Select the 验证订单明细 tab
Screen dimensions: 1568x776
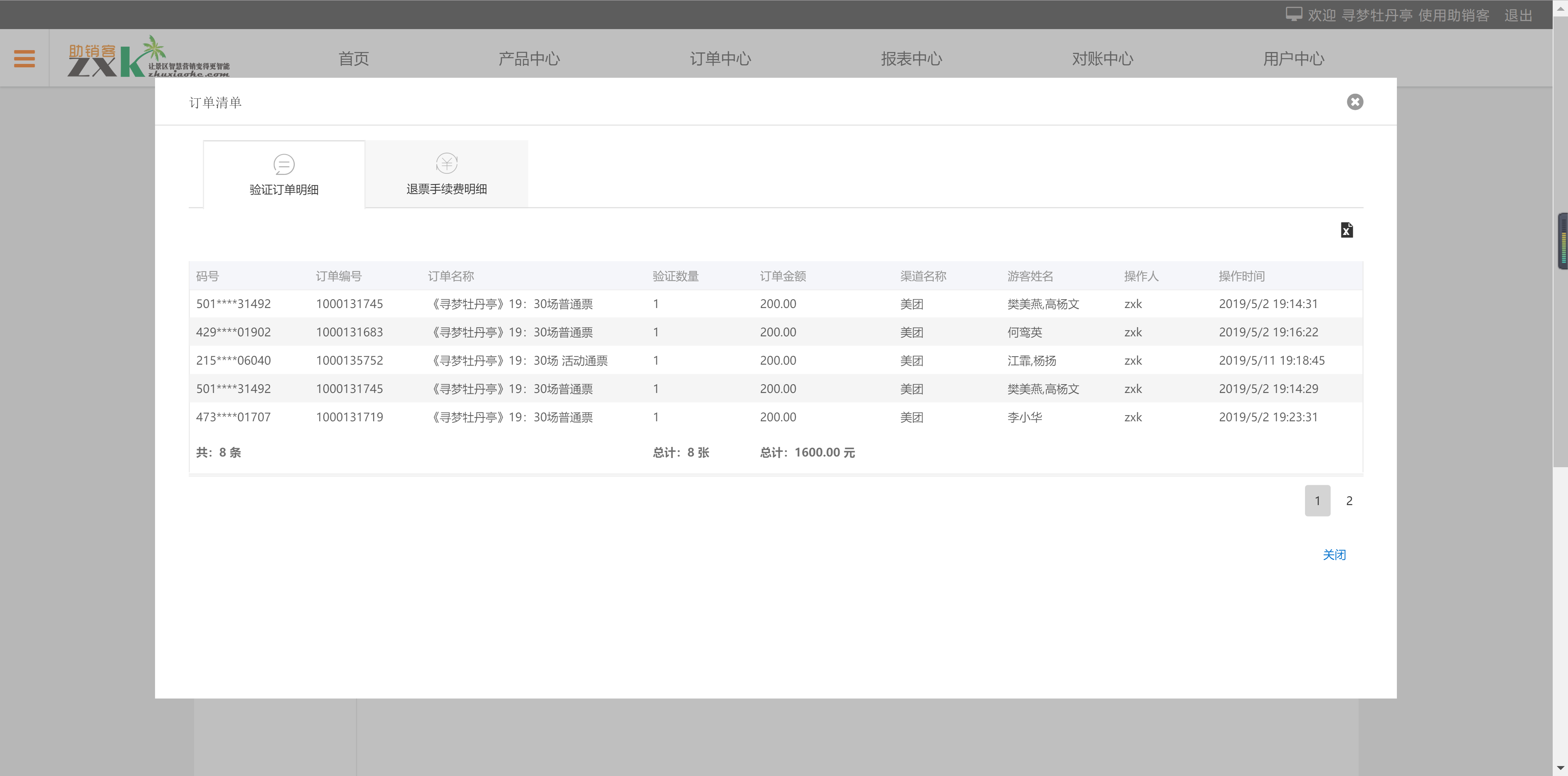283,189
